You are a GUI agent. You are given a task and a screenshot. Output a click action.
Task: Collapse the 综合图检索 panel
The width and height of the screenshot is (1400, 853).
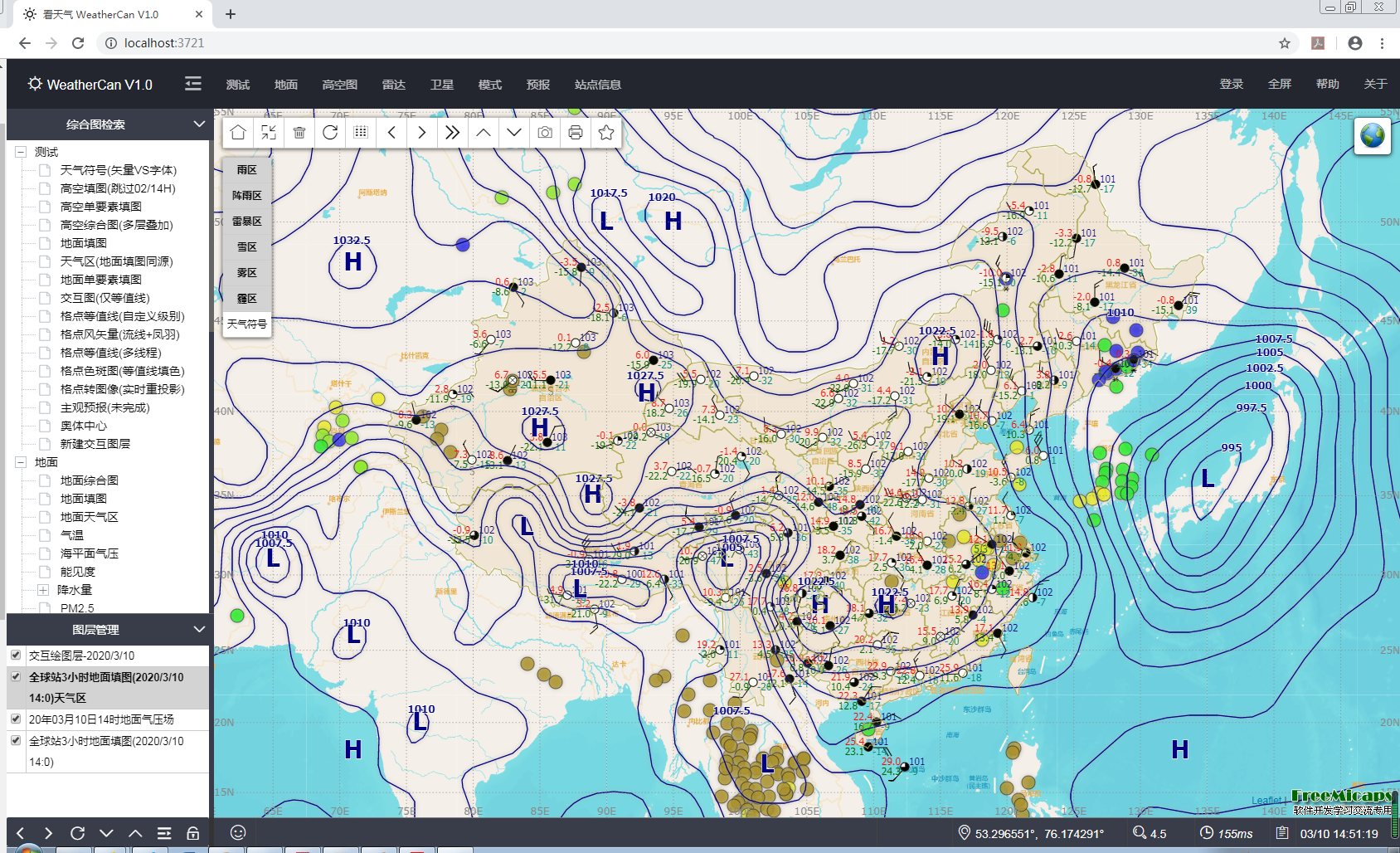(199, 124)
